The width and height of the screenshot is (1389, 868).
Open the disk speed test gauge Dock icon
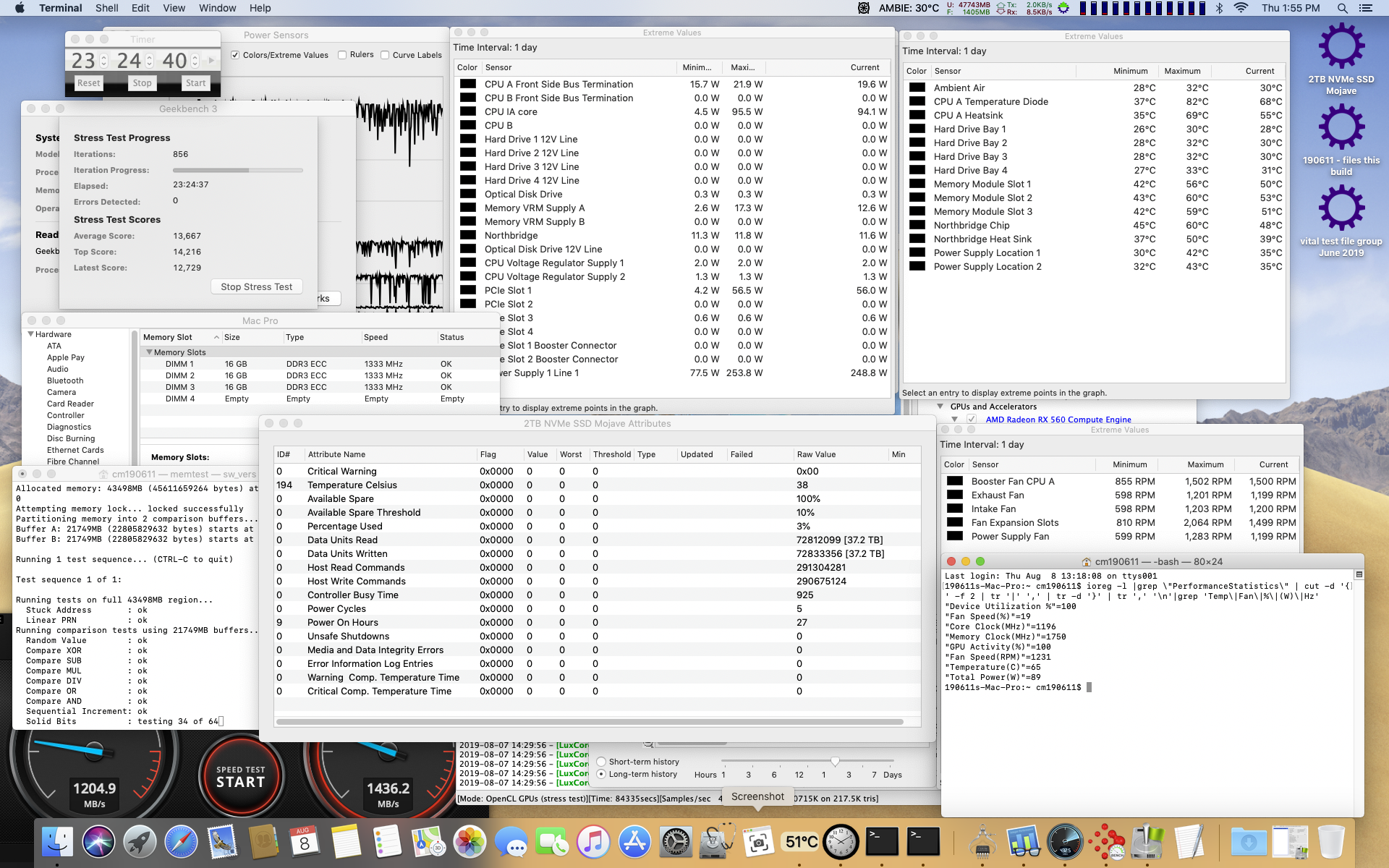coord(1065,842)
